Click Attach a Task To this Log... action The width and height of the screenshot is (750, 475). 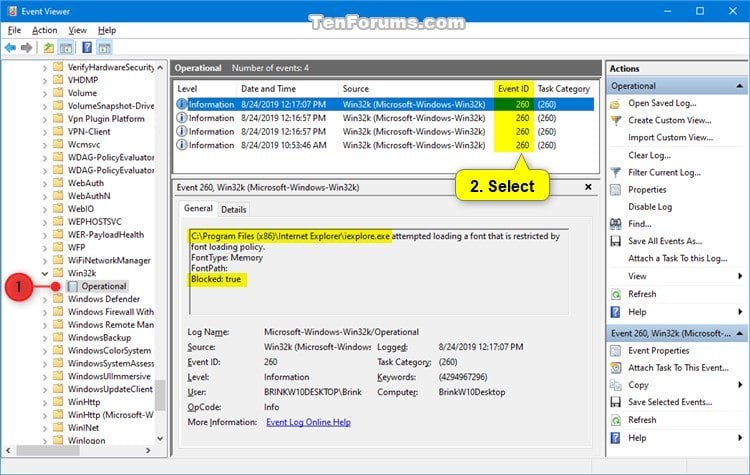coord(677,258)
